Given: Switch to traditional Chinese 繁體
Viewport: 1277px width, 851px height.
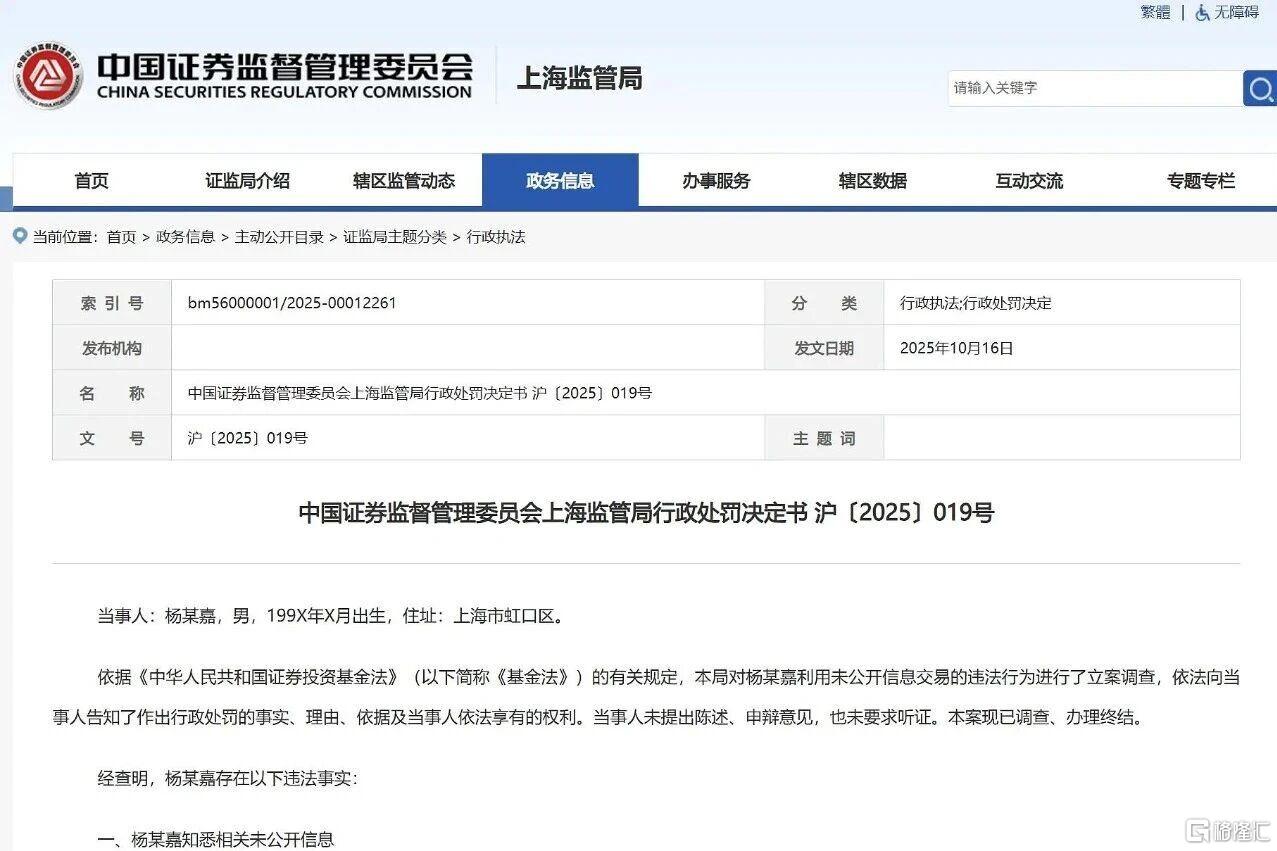Looking at the screenshot, I should click(1155, 13).
